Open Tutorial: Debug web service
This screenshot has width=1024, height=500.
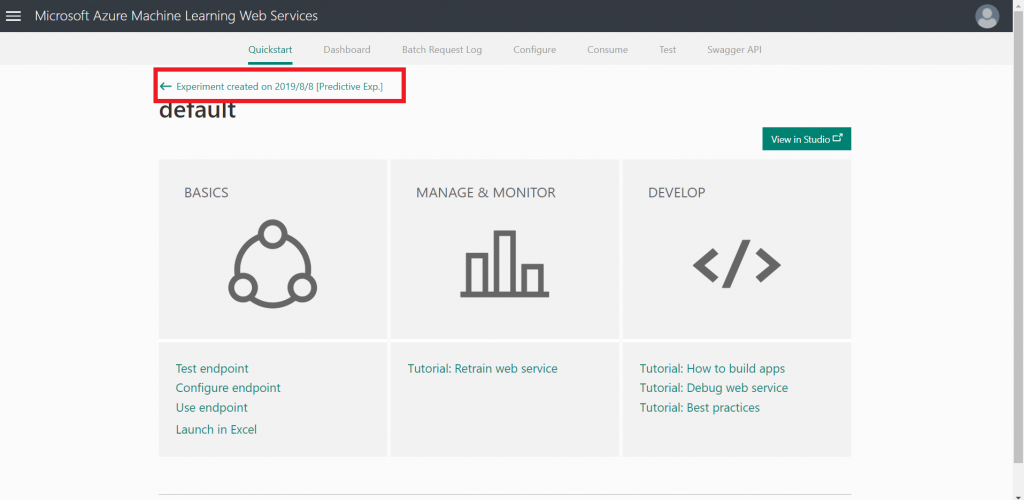coord(714,388)
